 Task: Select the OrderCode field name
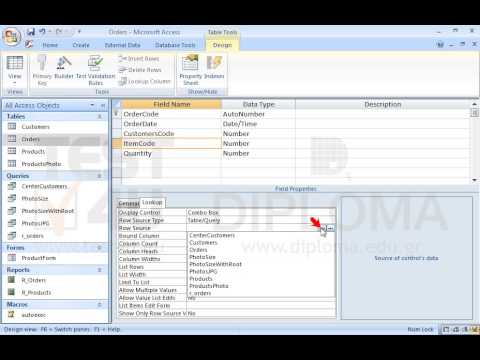tap(171, 114)
